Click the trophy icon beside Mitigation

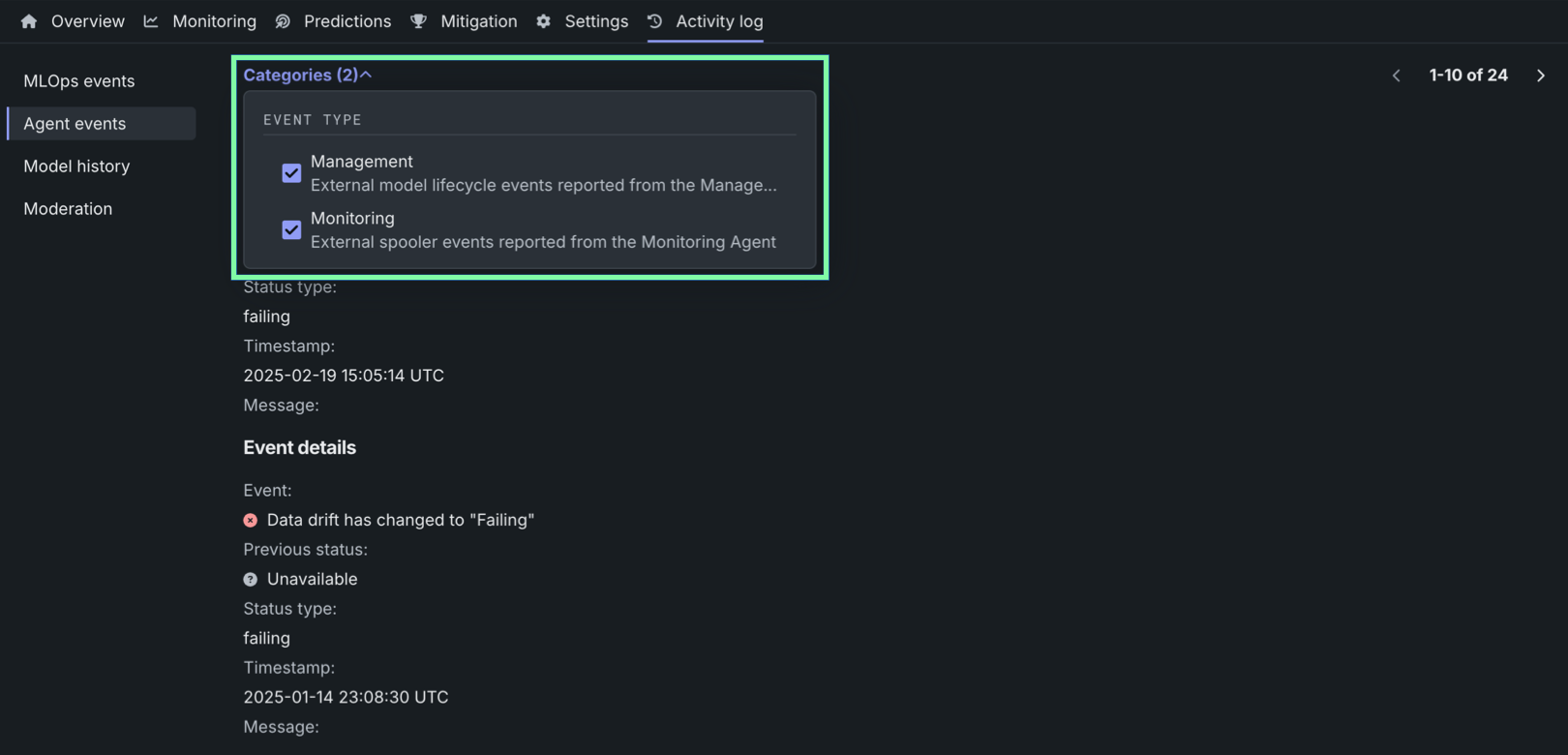point(418,21)
